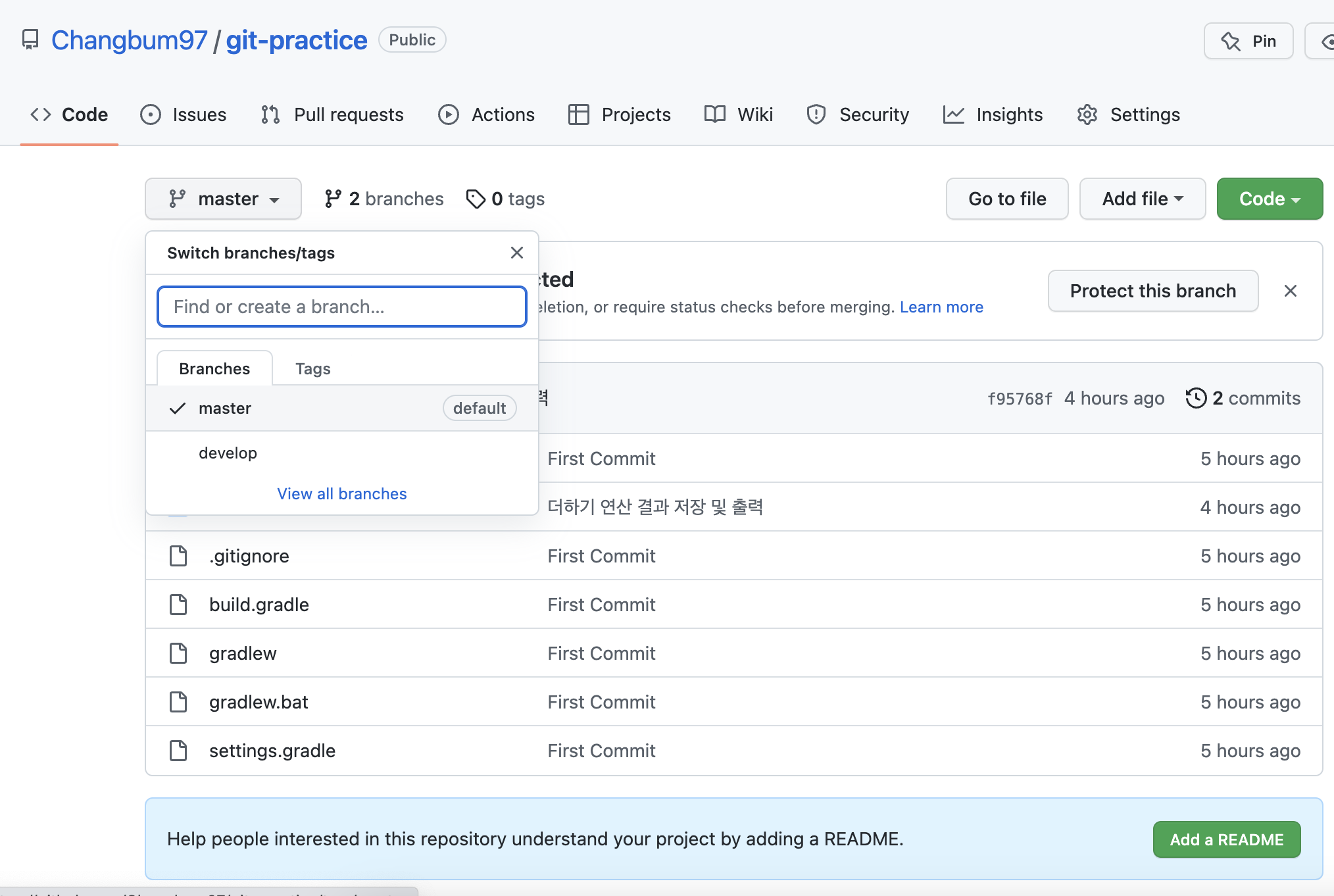Open the Actions tab
The width and height of the screenshot is (1334, 896).
pos(486,114)
